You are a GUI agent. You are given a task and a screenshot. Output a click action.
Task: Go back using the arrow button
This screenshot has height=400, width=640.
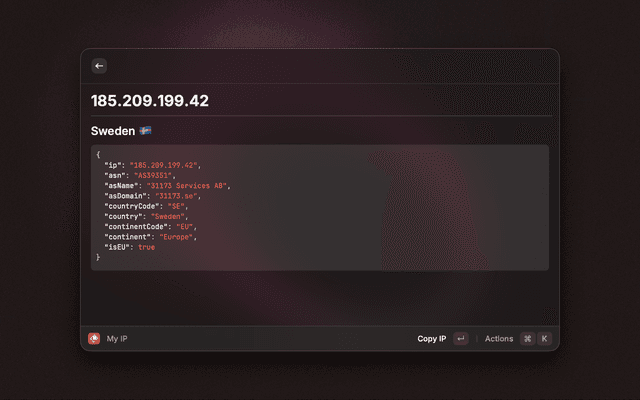99,66
